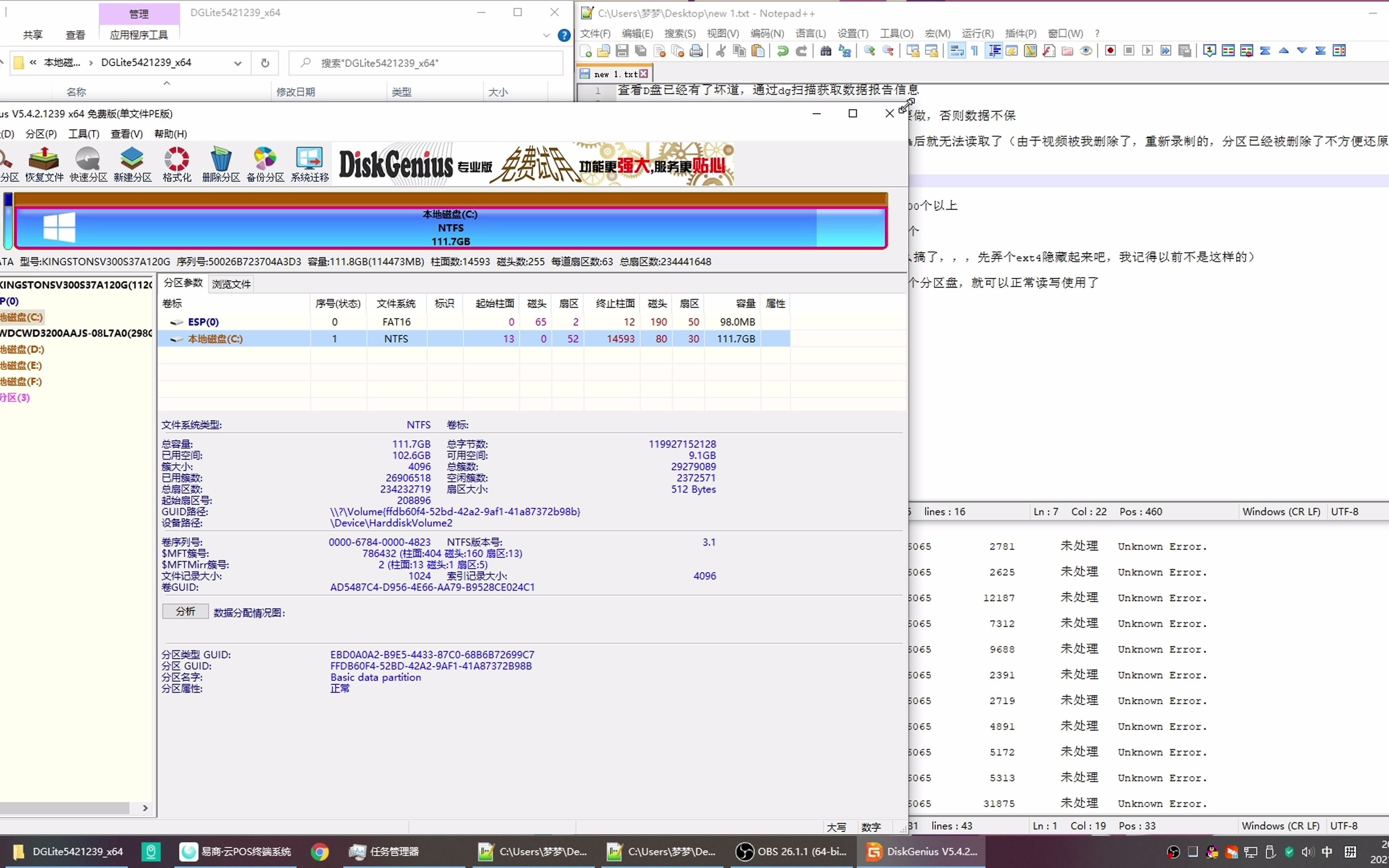
Task: Select WDCWD3200AAJS disk in tree
Action: coord(76,333)
